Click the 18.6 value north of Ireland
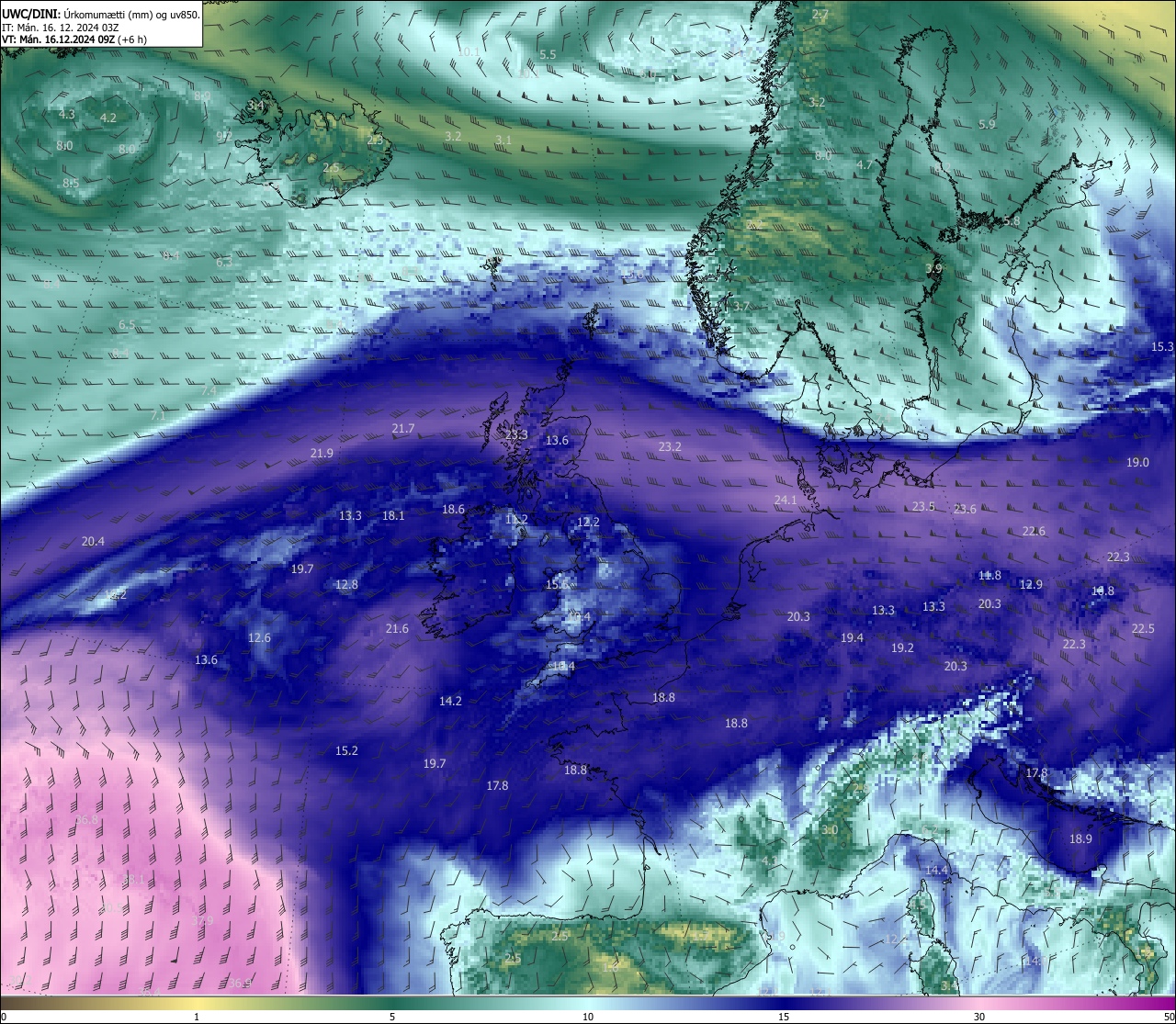The height and width of the screenshot is (1024, 1176). [x=453, y=510]
